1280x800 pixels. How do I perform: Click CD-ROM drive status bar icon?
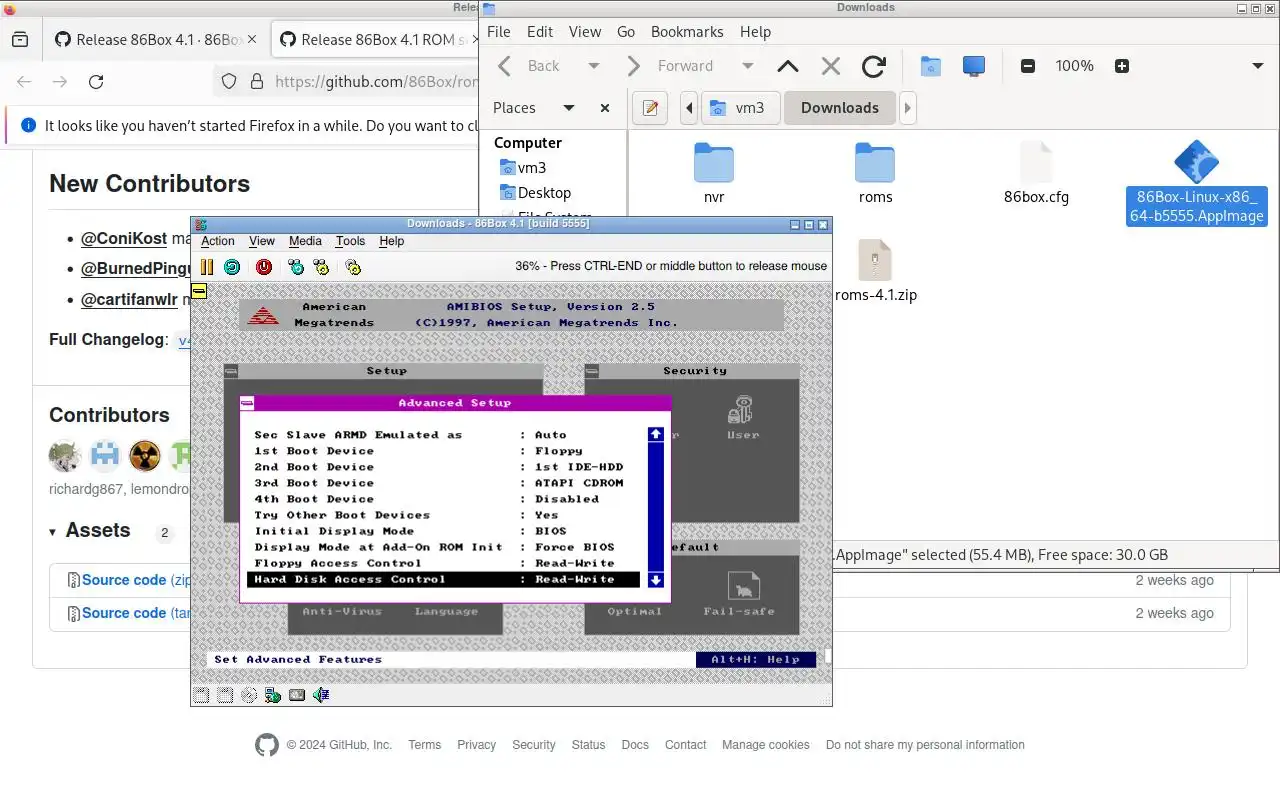[x=249, y=695]
